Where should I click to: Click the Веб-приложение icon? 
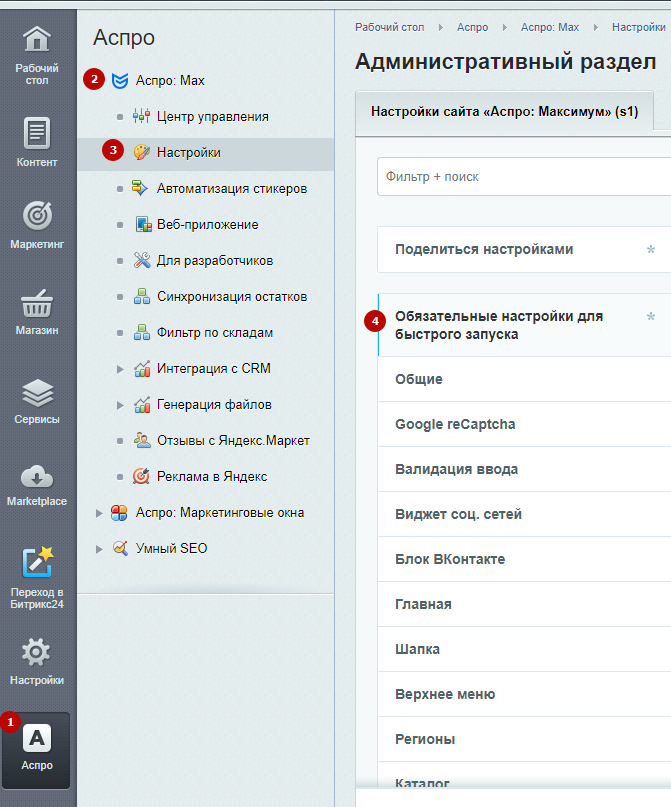click(144, 224)
